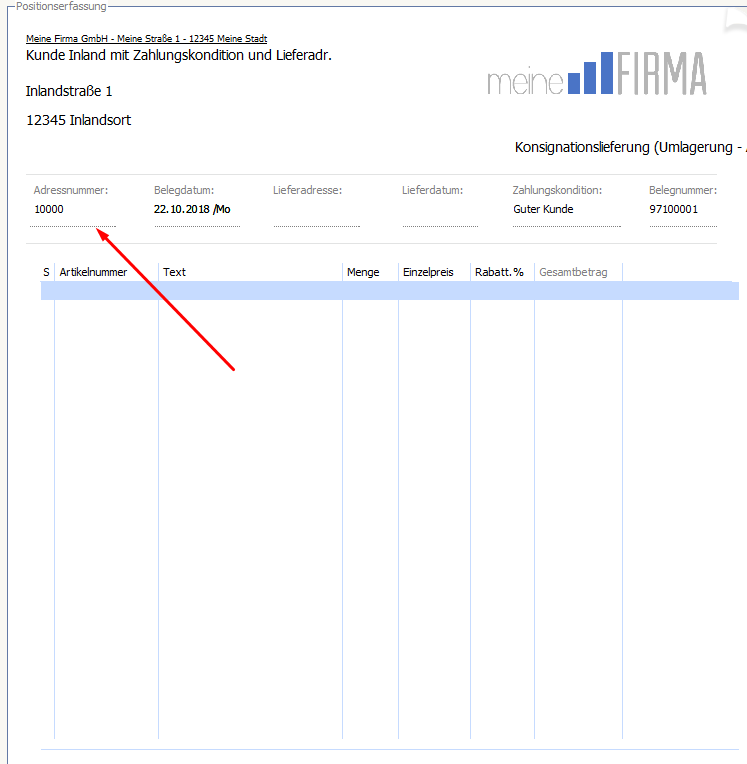Click the Artikelnummer cell in the highlighted row

pos(106,291)
